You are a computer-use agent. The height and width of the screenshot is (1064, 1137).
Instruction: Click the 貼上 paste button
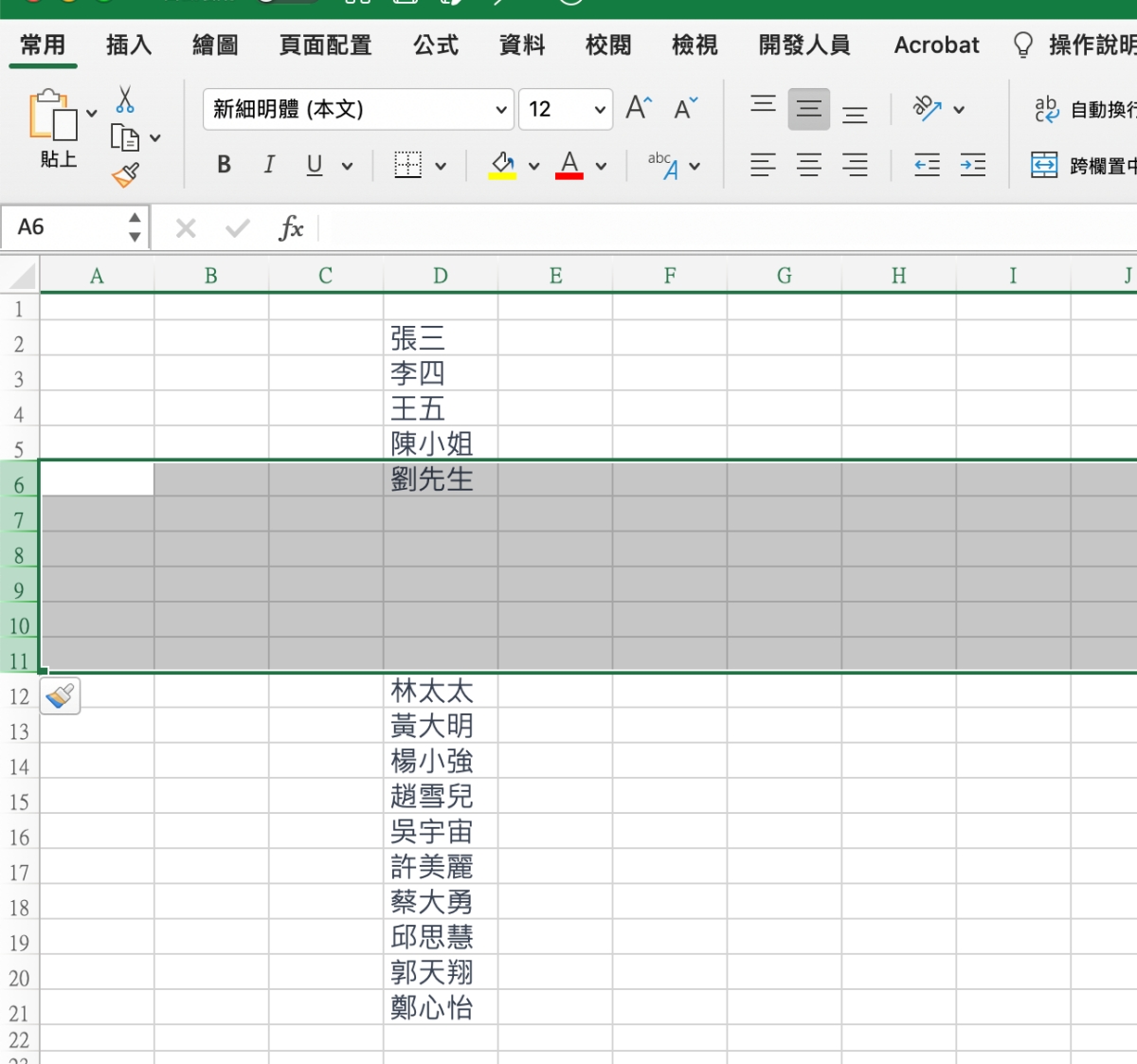point(55,128)
